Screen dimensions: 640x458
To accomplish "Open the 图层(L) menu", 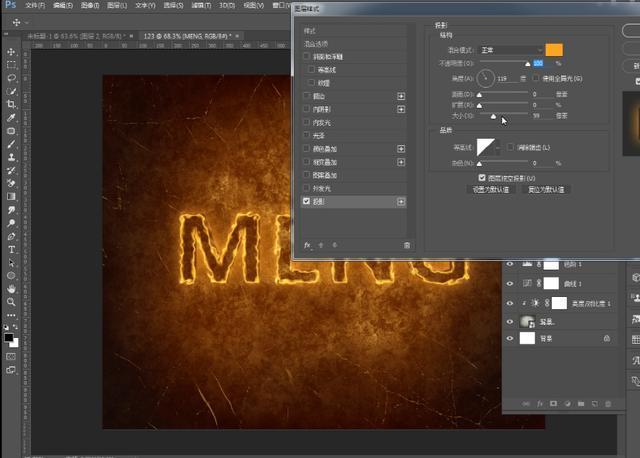I will (x=117, y=5).
